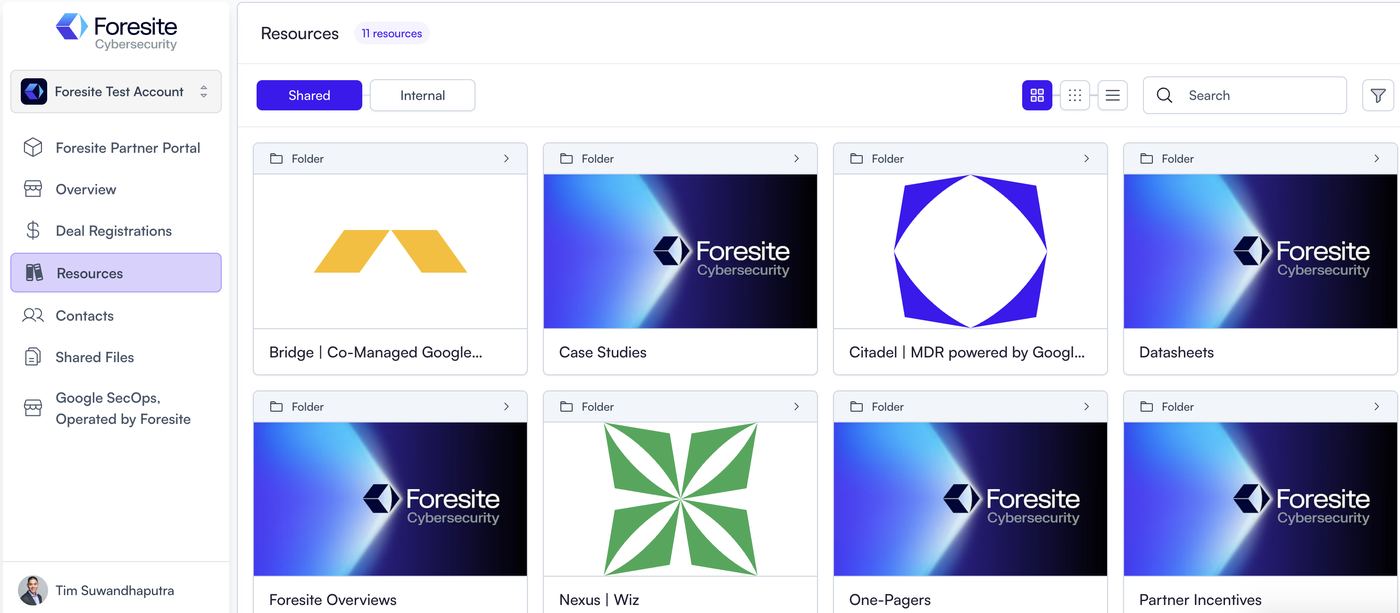Click the 11 resources badge
This screenshot has width=1400, height=613.
click(392, 34)
